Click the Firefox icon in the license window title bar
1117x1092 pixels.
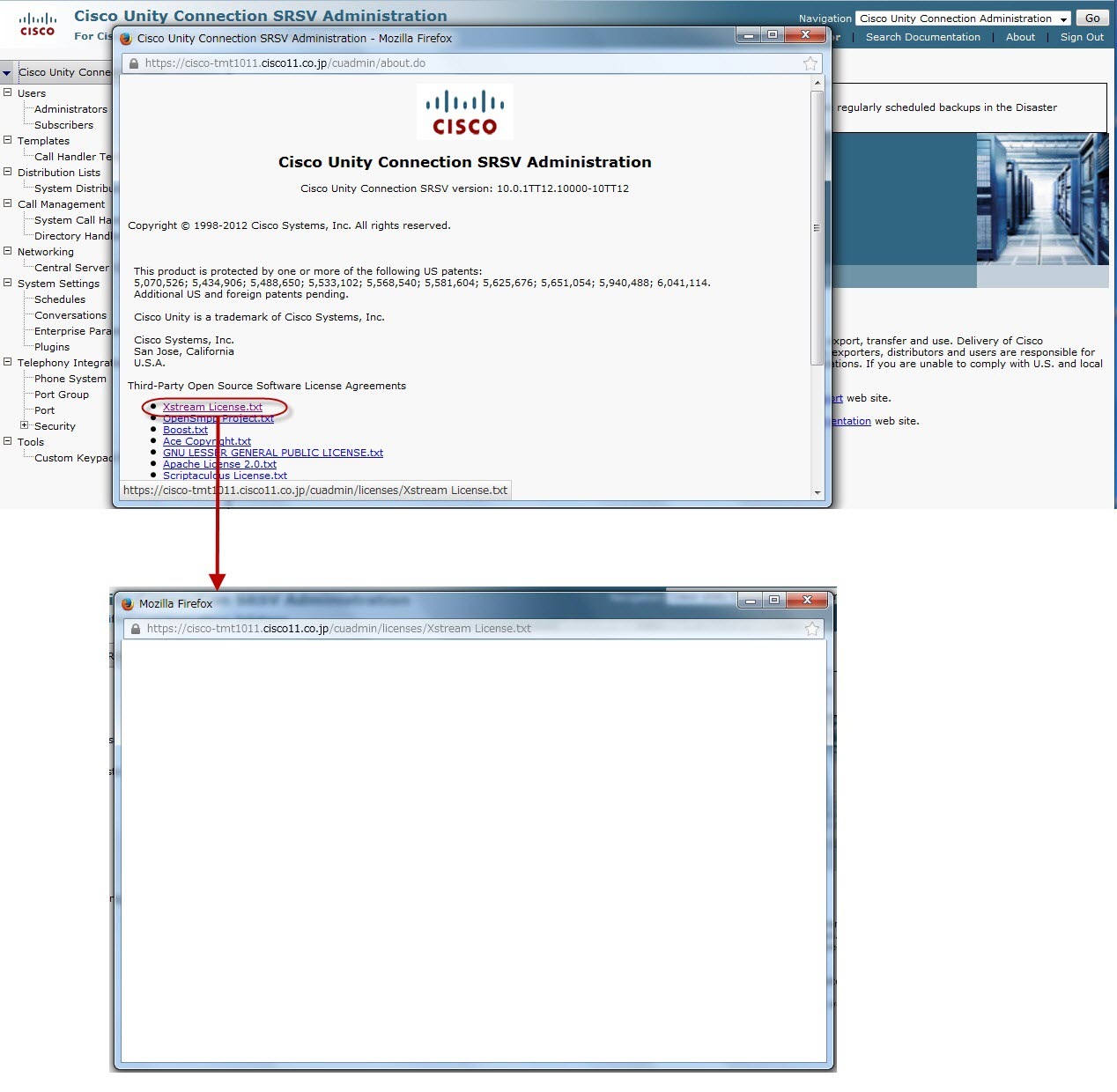(128, 604)
